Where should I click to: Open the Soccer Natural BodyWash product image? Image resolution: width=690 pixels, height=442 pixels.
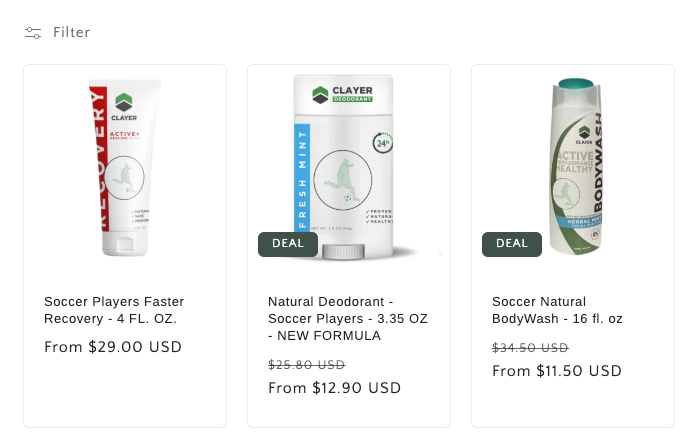[x=576, y=167]
